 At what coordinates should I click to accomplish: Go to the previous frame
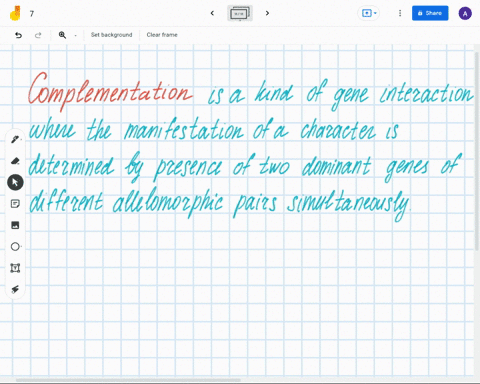click(212, 13)
